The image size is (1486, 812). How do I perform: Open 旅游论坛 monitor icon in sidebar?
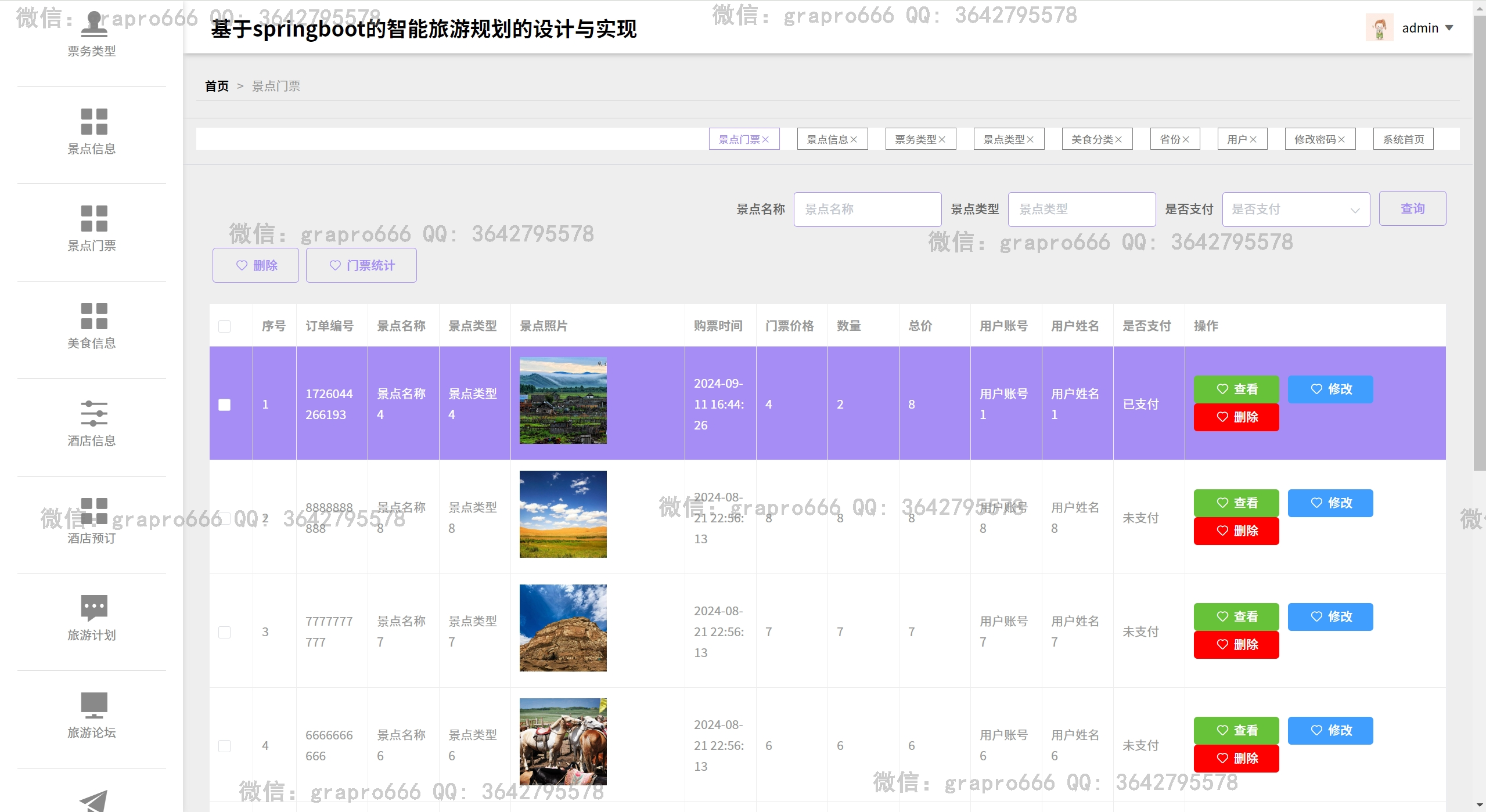94,705
